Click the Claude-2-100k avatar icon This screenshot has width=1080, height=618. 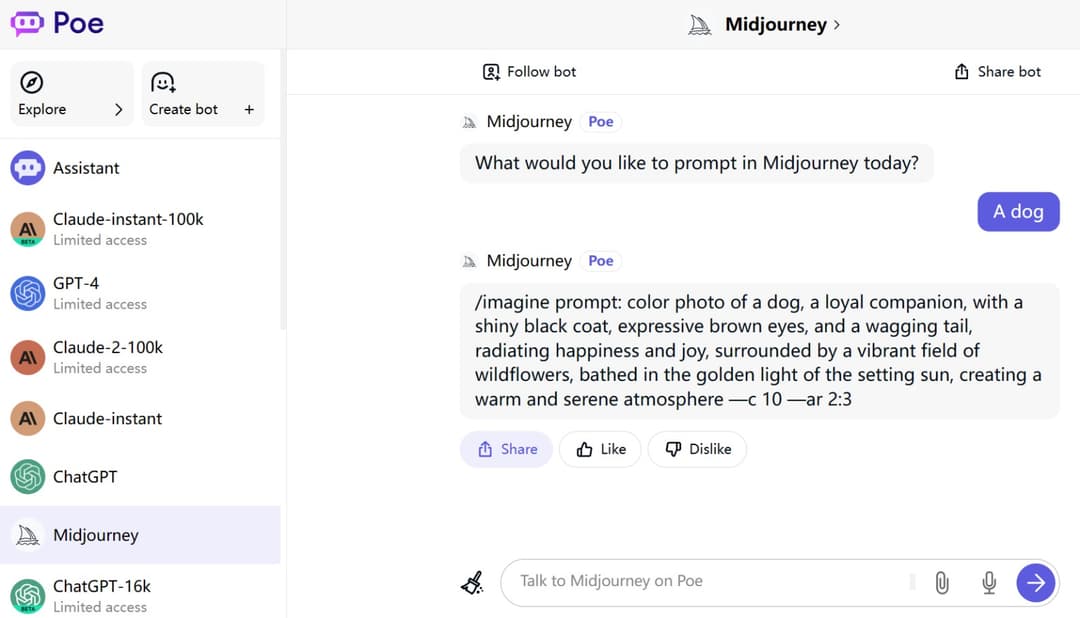[28, 357]
